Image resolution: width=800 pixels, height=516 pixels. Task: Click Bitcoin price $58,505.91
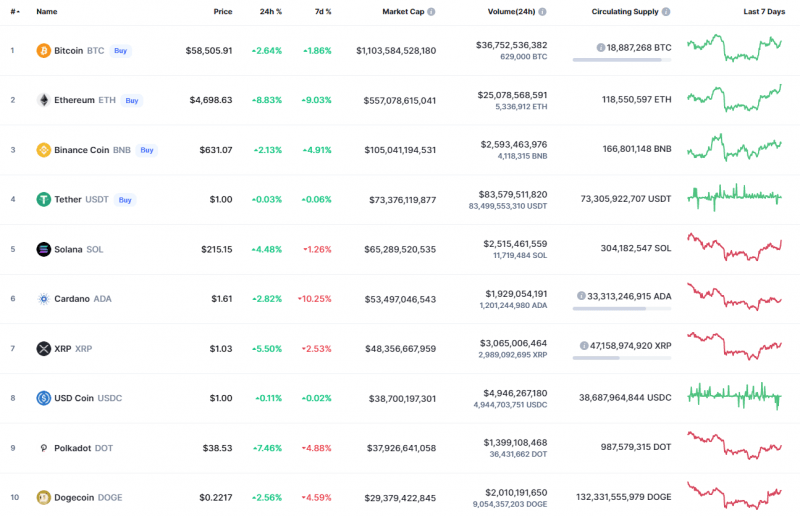pos(209,51)
